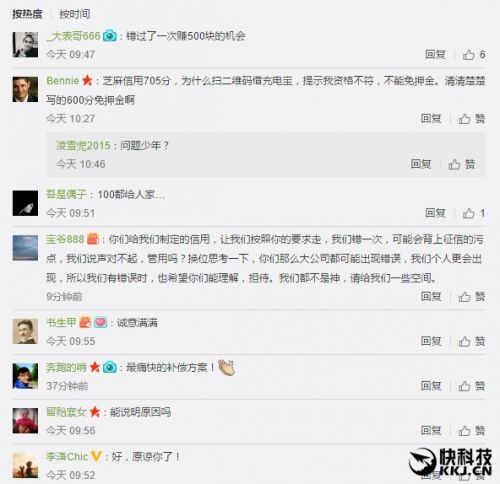Switch to 按热度 sorting tab

(27, 14)
